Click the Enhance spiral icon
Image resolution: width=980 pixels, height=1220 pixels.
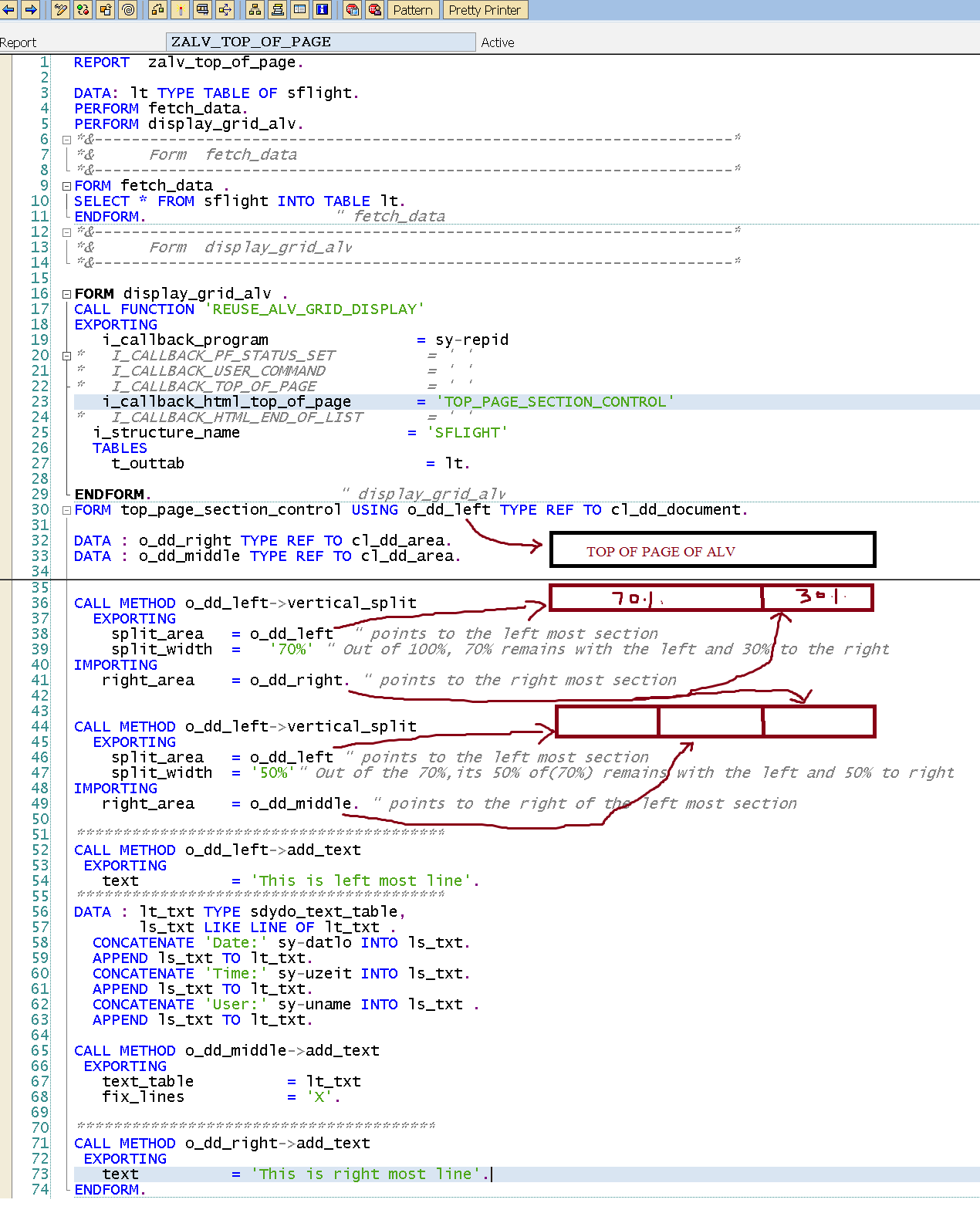(x=128, y=9)
